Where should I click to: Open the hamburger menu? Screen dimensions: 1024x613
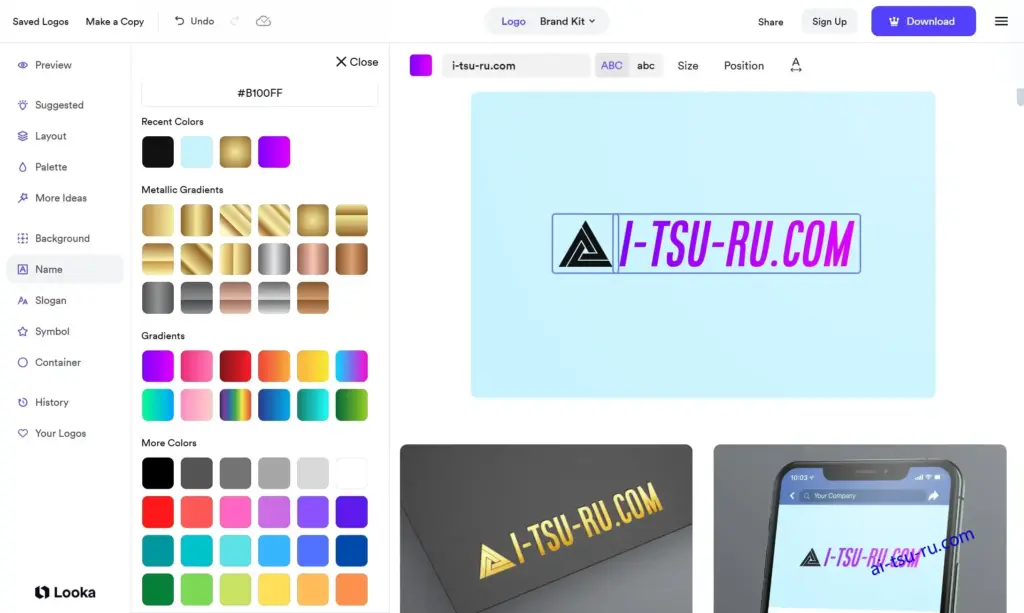(x=1001, y=22)
